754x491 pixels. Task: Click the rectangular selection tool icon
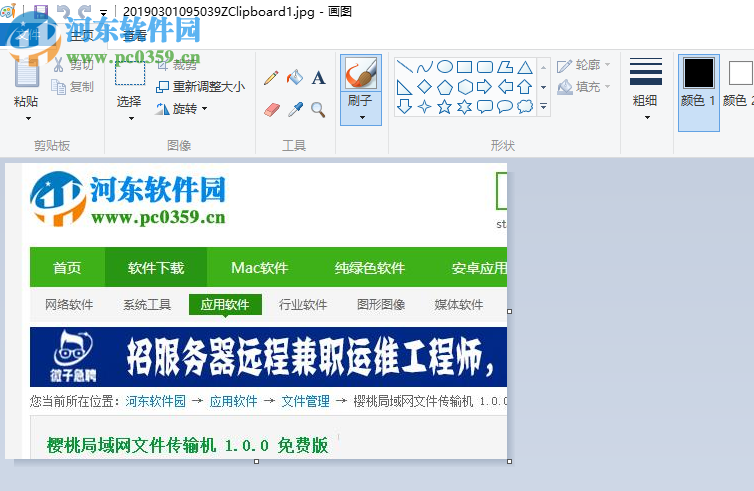[130, 74]
